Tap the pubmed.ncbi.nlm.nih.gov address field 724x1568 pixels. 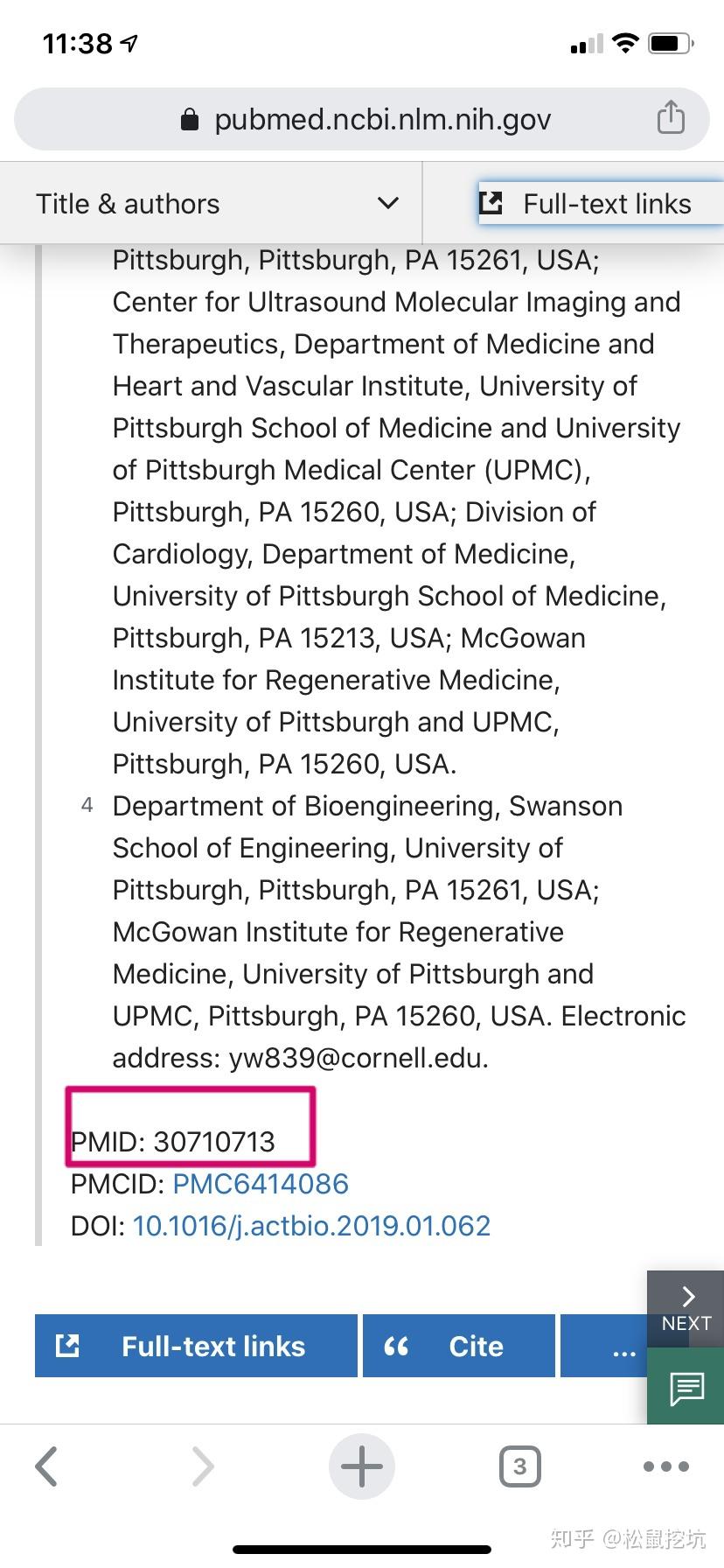click(382, 120)
